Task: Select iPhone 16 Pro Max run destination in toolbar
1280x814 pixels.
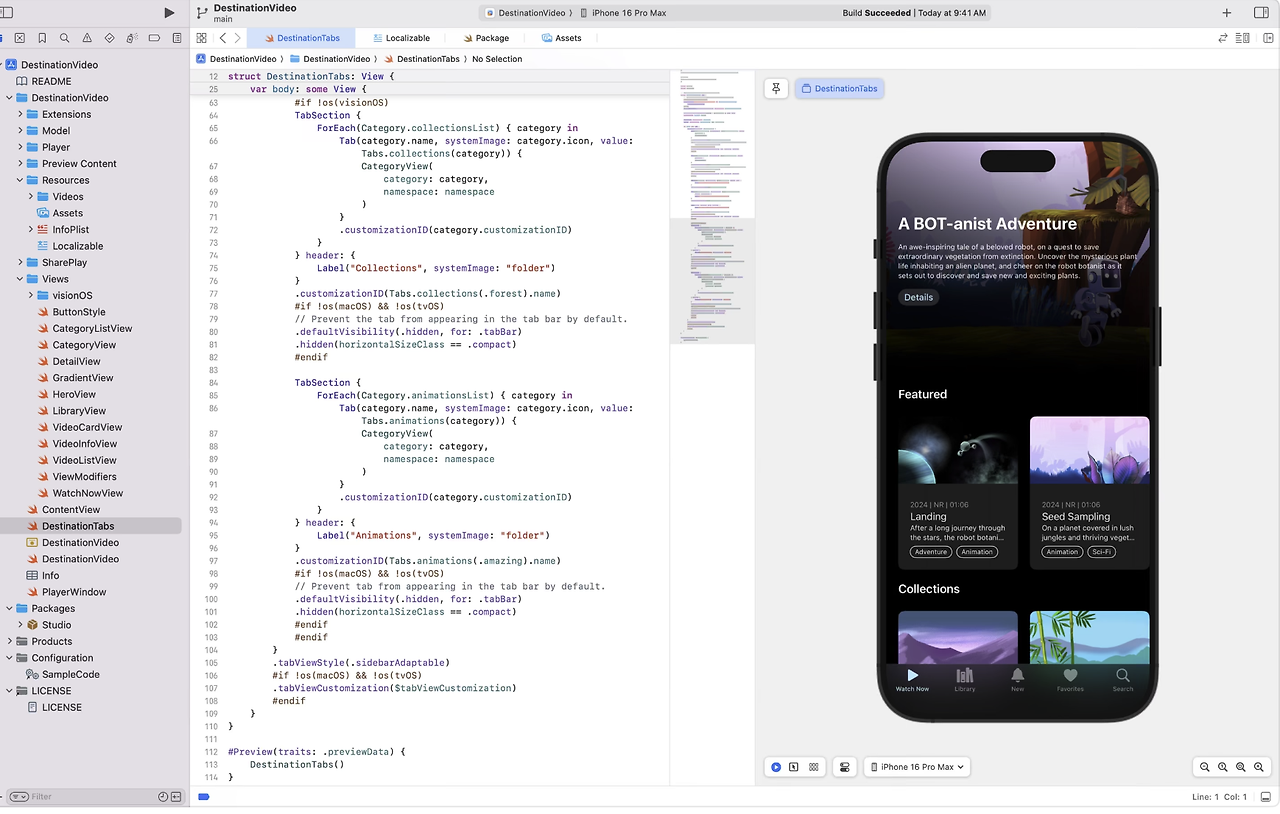Action: point(626,13)
